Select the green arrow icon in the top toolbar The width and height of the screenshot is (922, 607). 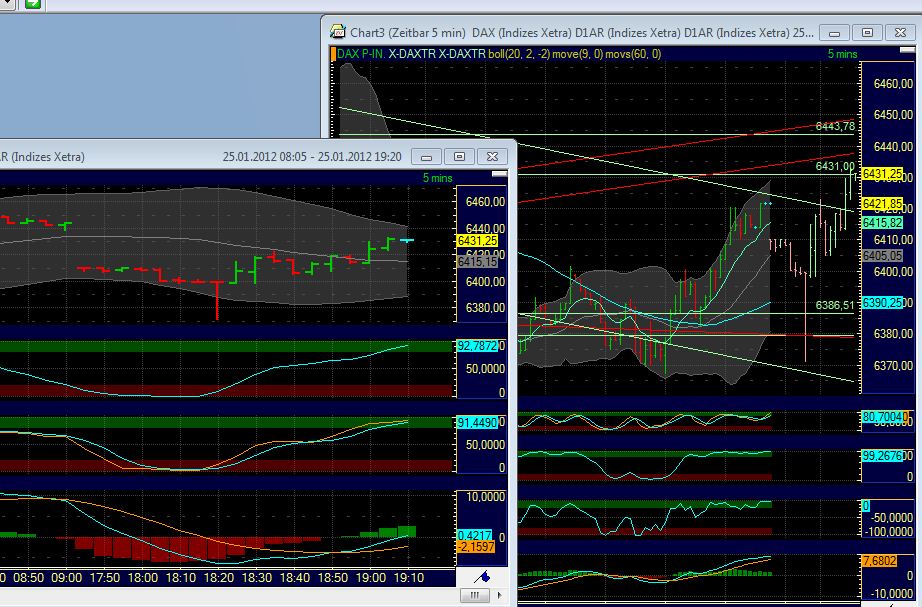35,6
